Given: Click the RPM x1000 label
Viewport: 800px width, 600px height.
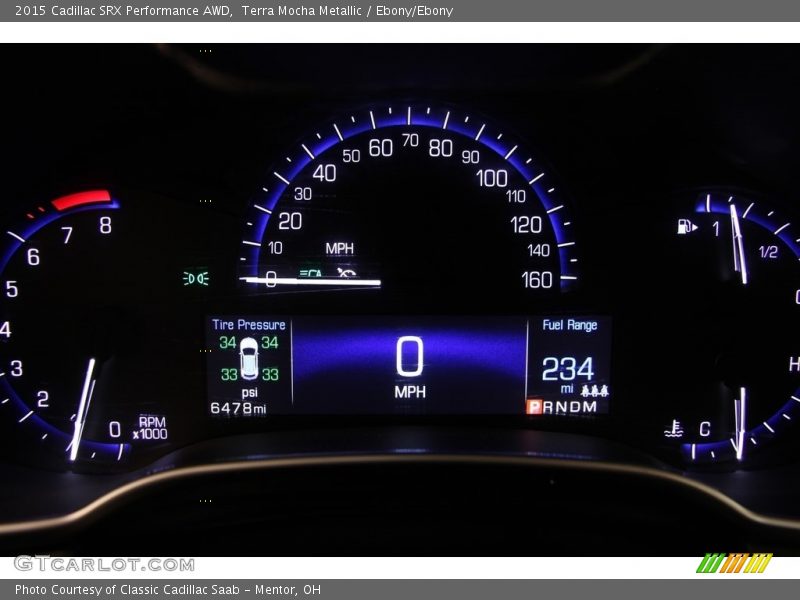Looking at the screenshot, I should (x=150, y=428).
